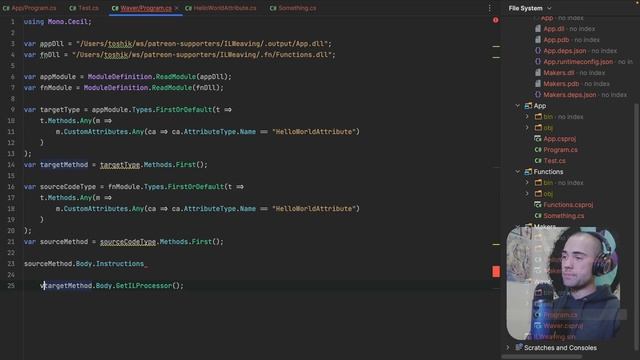Collapse the App project node
The width and height of the screenshot is (640, 360).
click(x=518, y=106)
